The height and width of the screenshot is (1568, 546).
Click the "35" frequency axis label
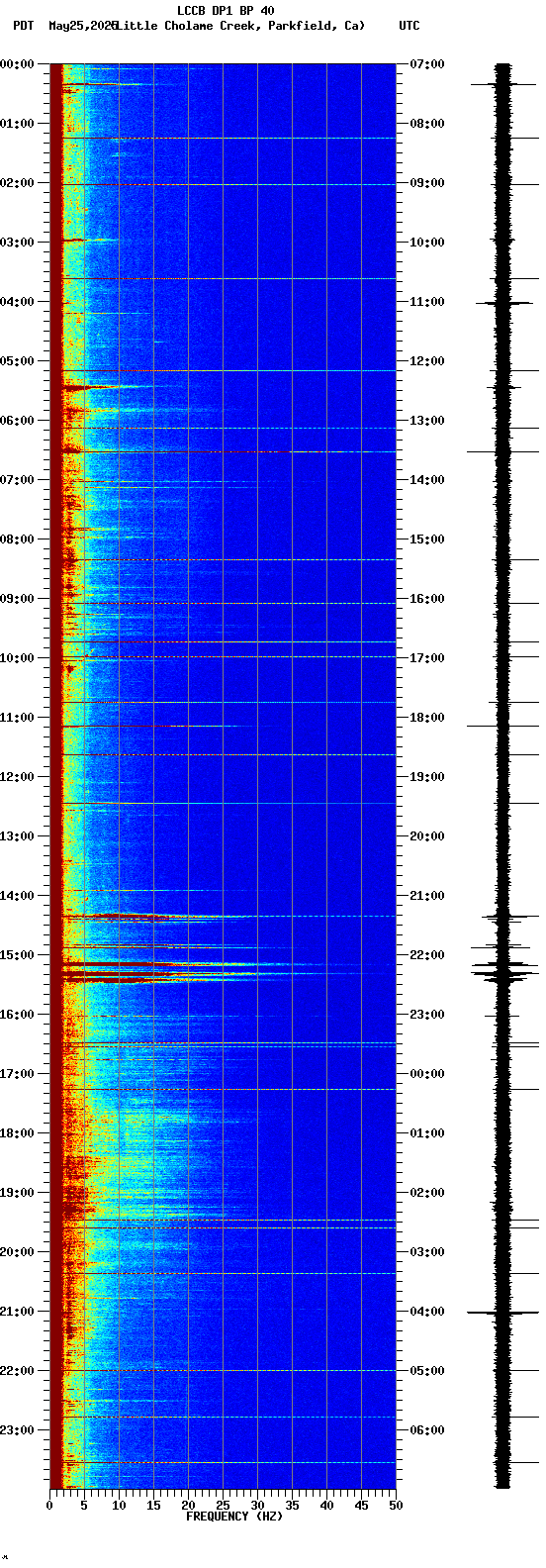292,1506
